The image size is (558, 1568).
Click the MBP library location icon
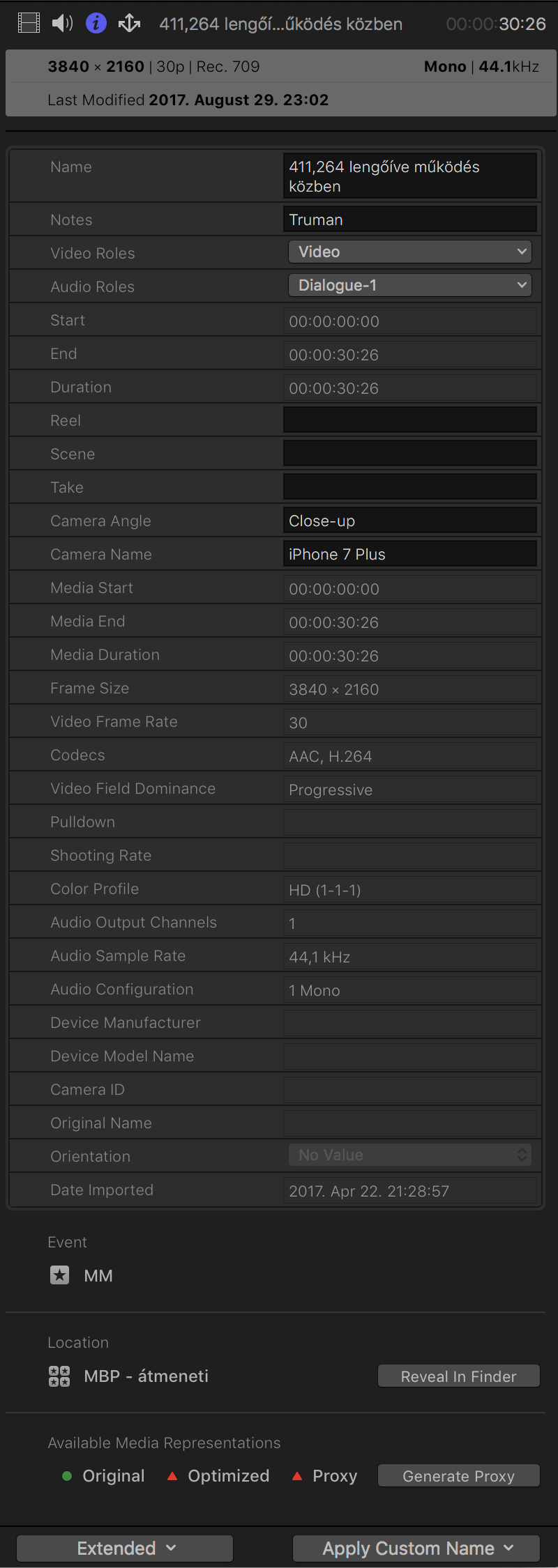point(59,1376)
